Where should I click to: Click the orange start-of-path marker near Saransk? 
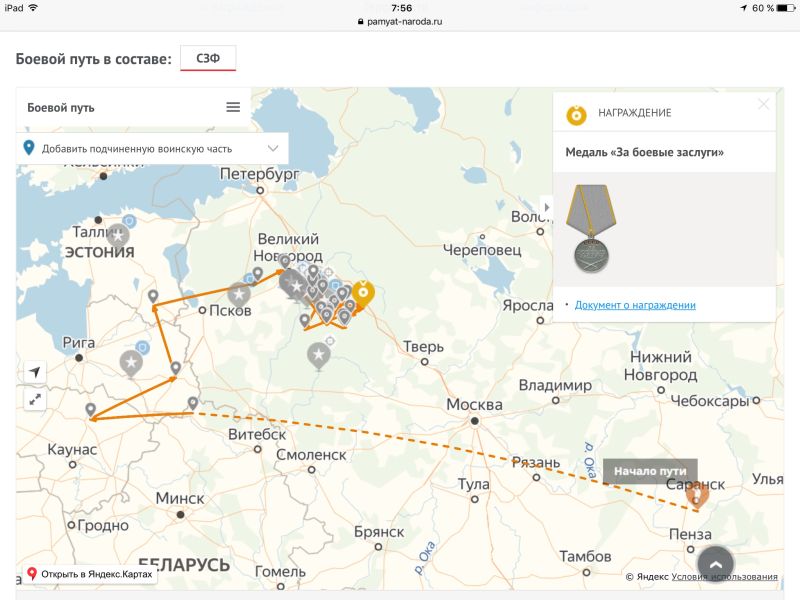click(x=698, y=493)
